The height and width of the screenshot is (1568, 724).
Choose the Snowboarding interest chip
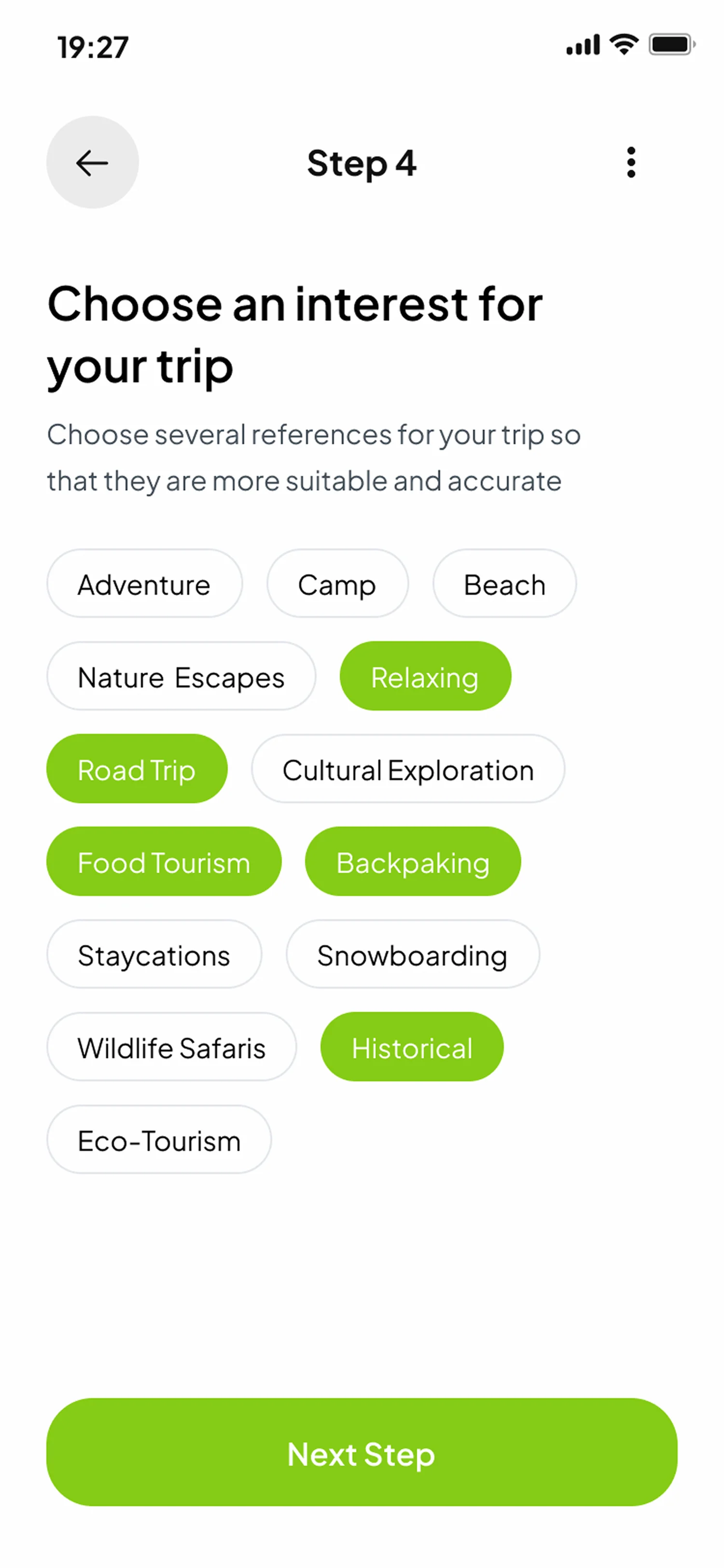click(x=412, y=954)
